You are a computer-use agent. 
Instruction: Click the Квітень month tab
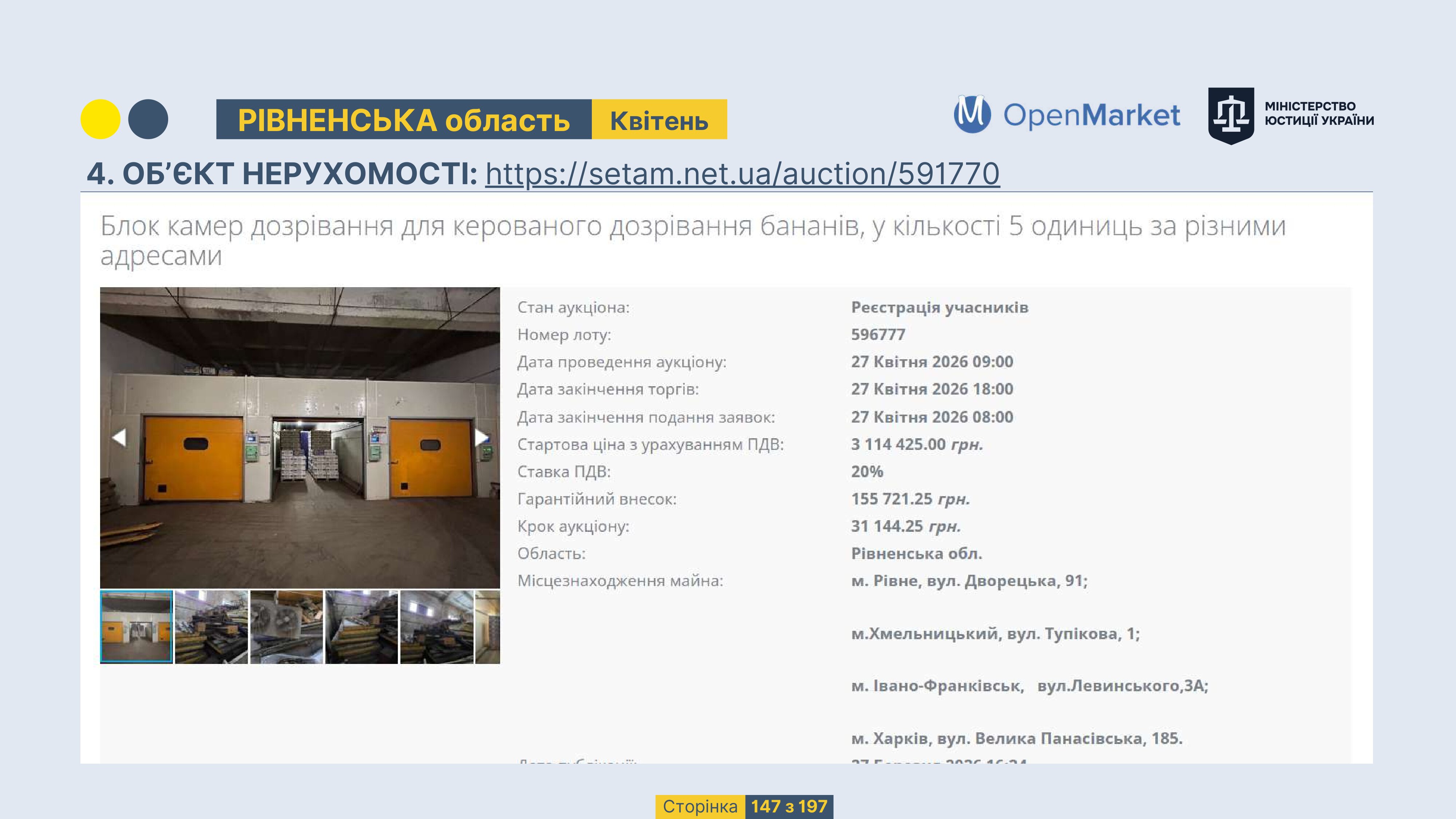659,120
